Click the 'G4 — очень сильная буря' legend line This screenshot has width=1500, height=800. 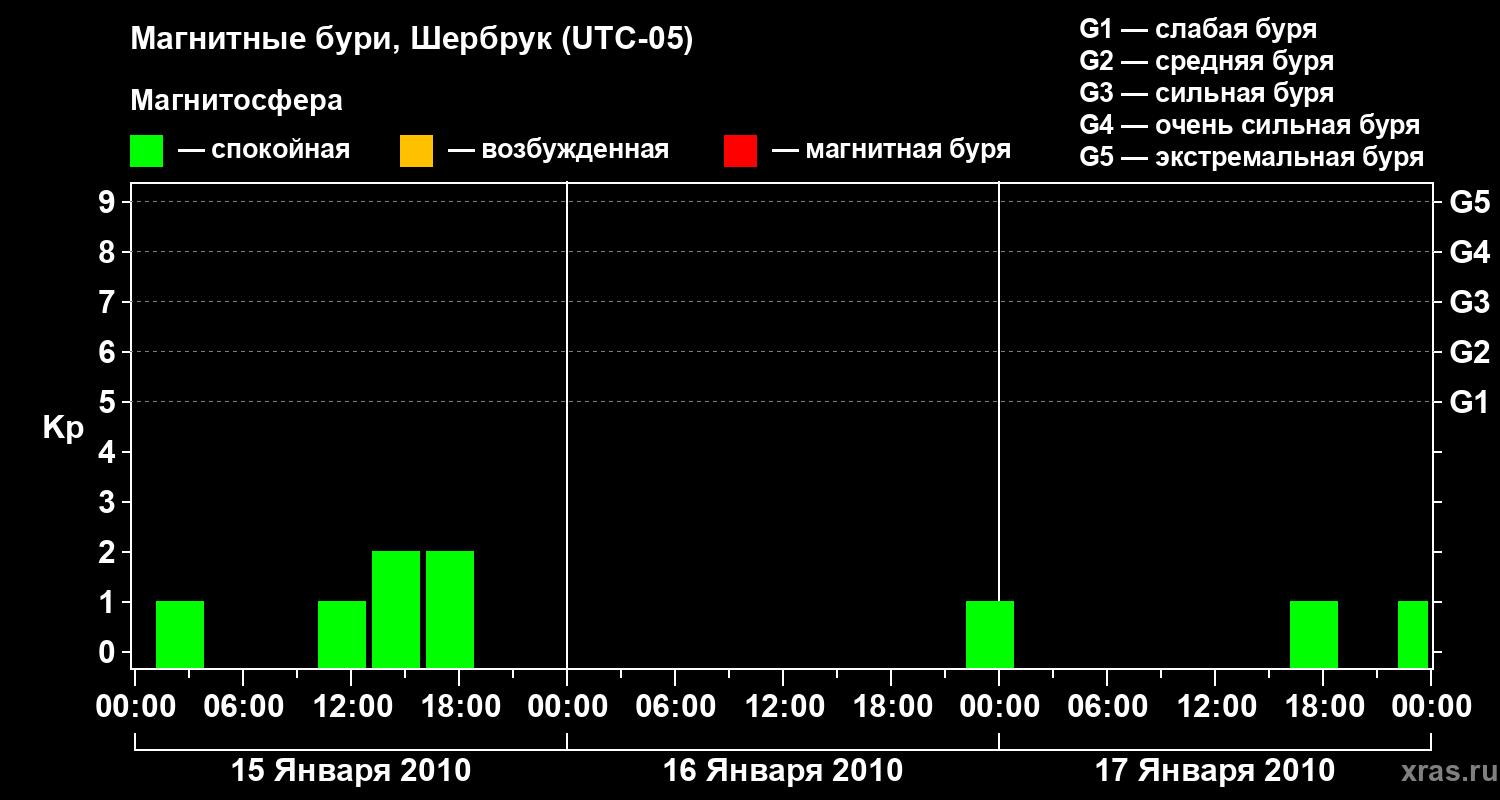tap(1250, 125)
